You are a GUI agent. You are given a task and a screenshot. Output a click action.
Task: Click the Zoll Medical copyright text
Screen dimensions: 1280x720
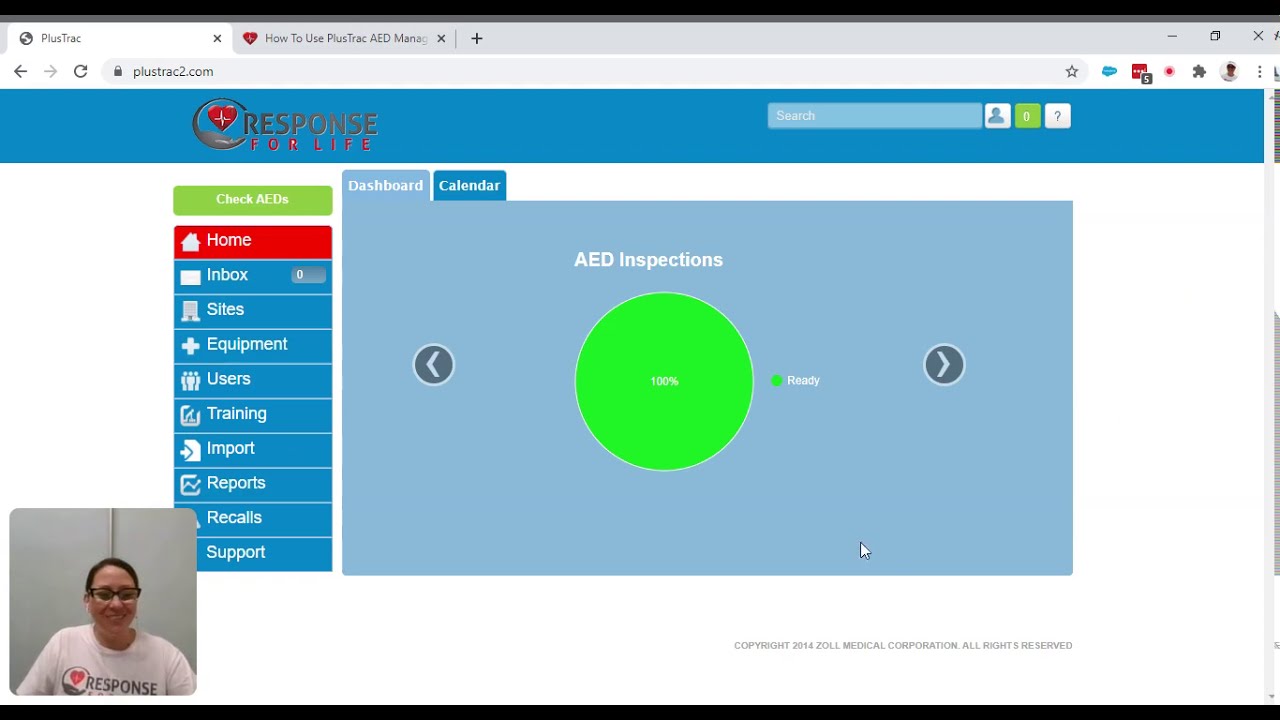coord(903,646)
